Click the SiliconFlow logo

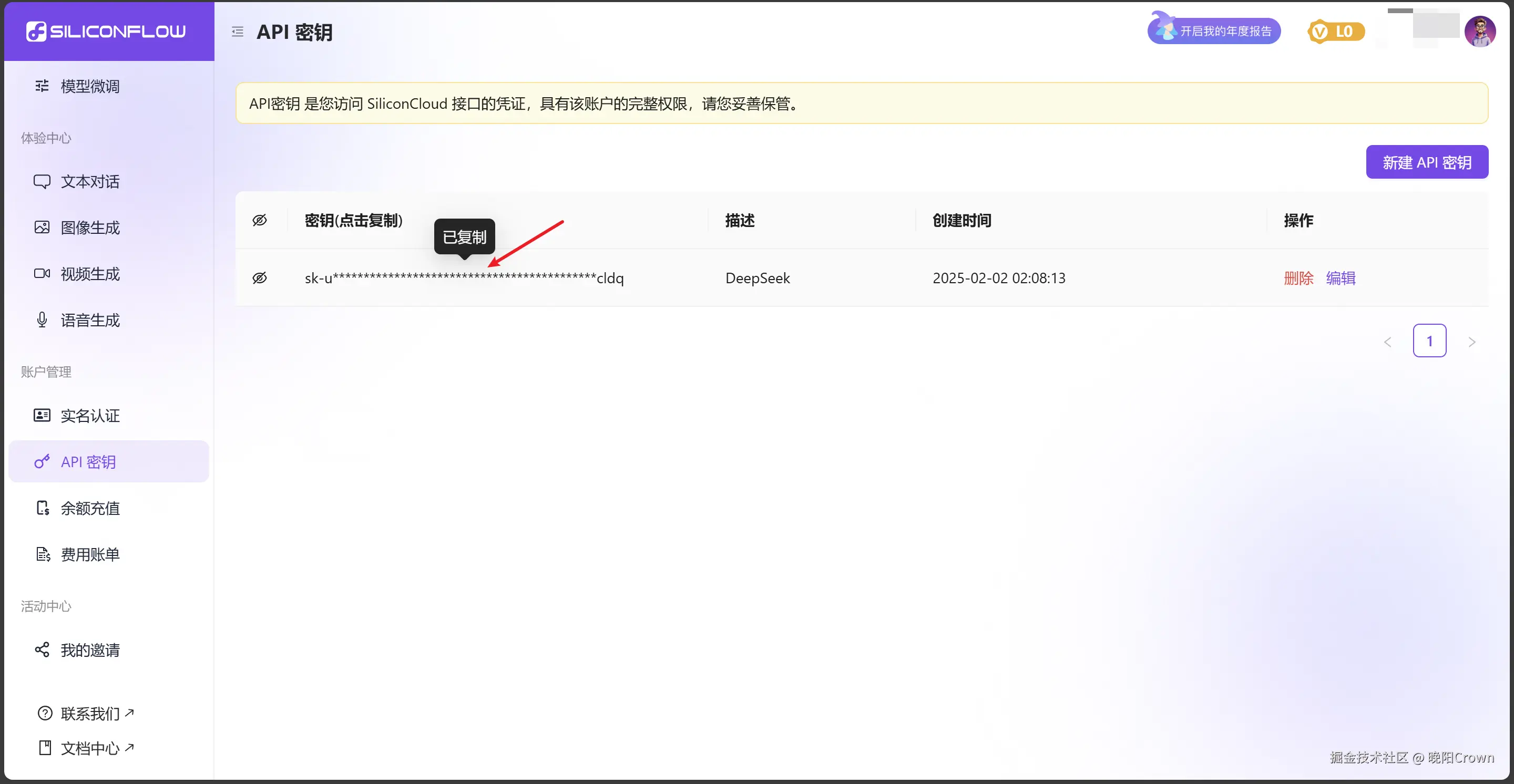pyautogui.click(x=106, y=31)
